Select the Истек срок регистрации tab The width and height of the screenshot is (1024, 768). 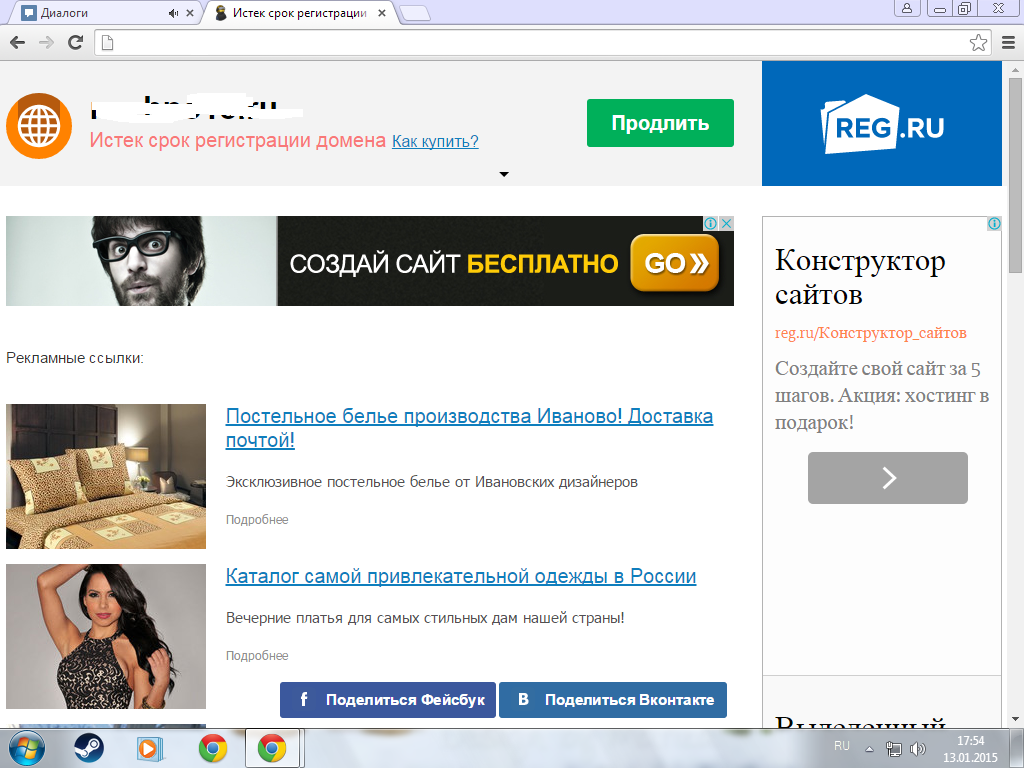click(x=299, y=13)
